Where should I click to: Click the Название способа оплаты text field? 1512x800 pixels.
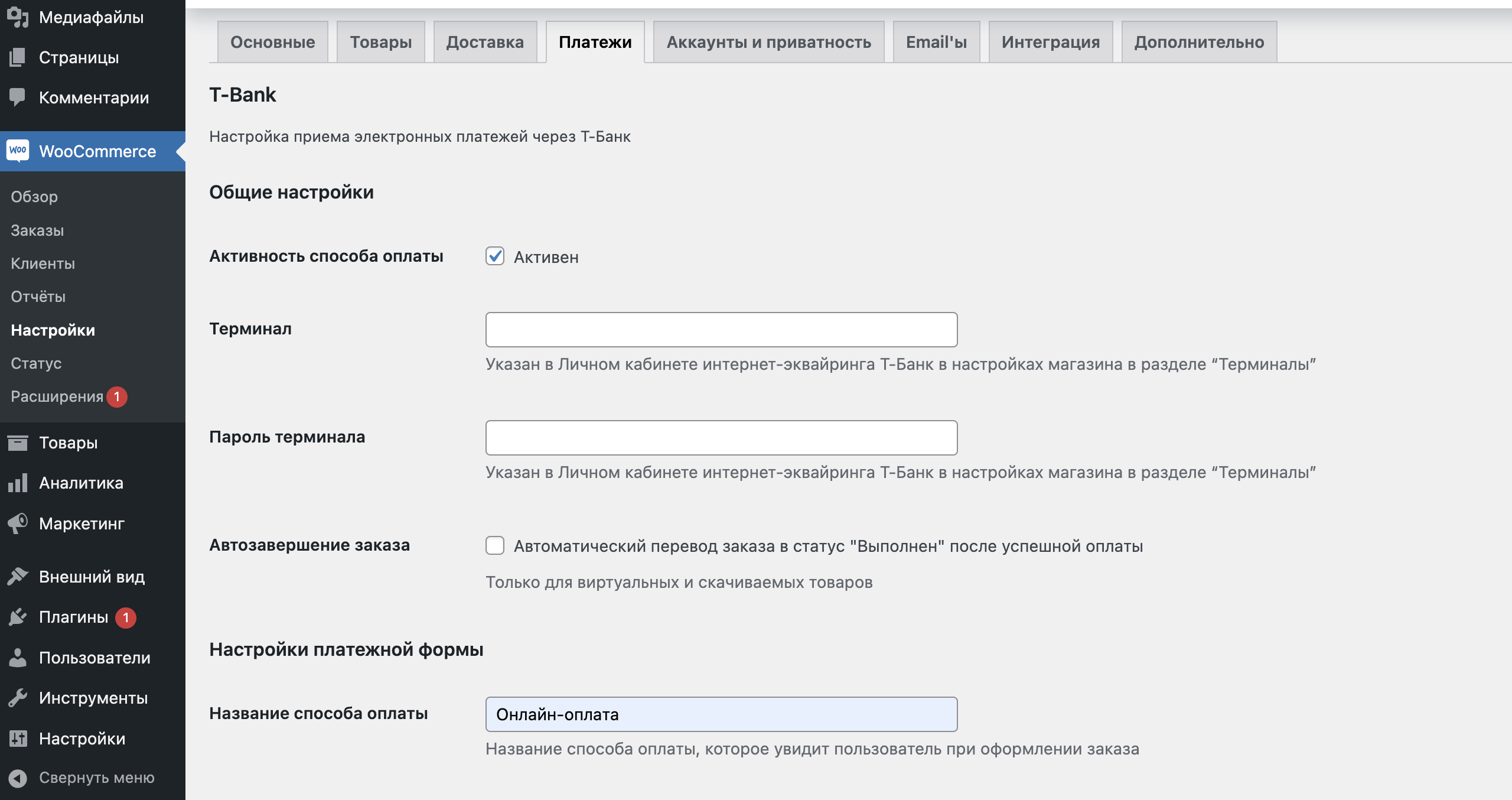pos(721,714)
